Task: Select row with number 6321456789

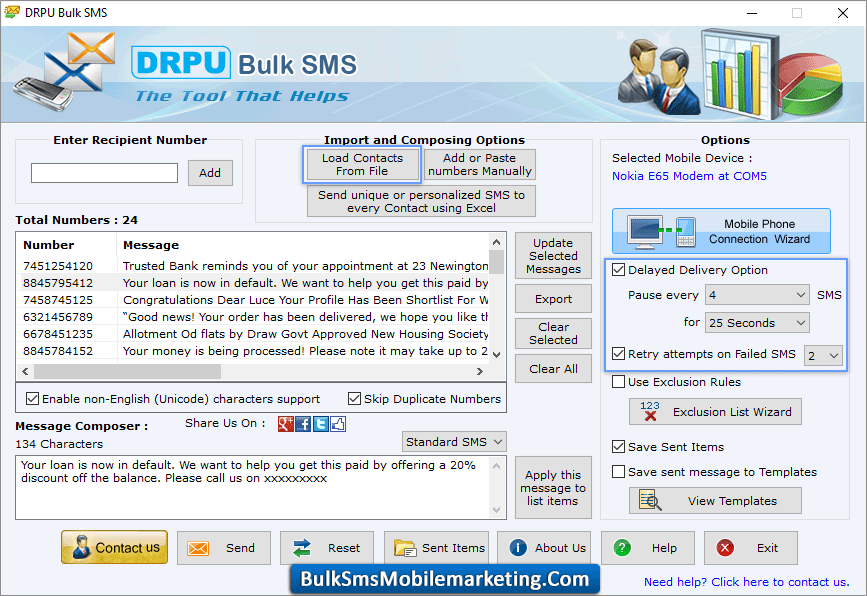Action: click(255, 317)
